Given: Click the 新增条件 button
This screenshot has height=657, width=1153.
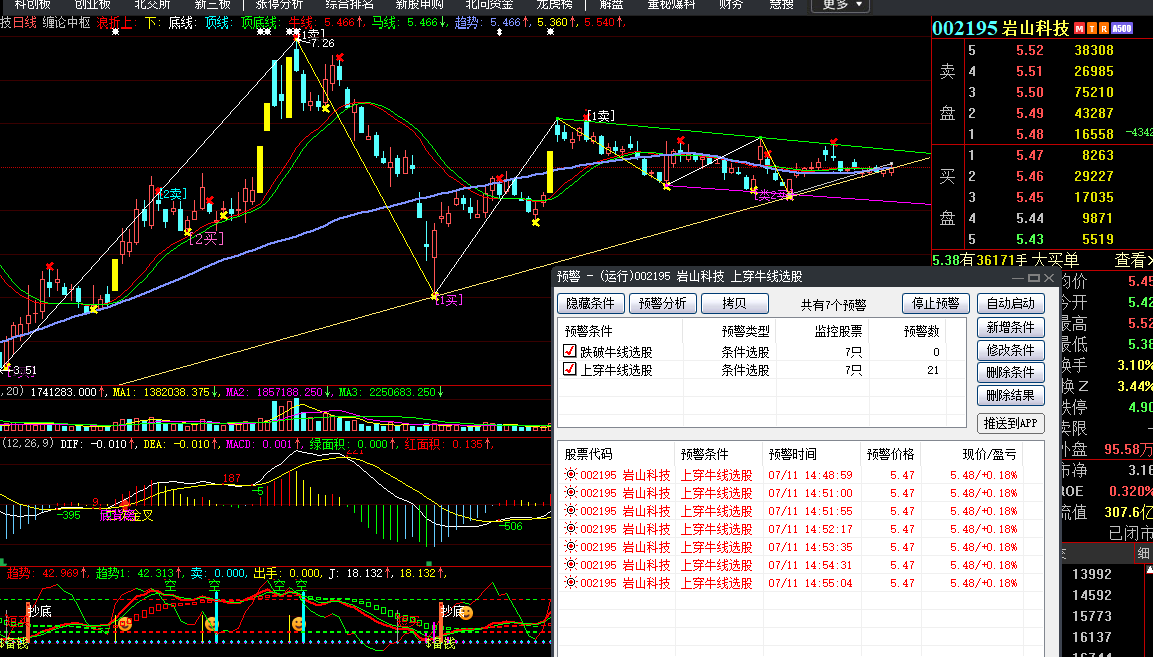Looking at the screenshot, I should (x=1010, y=327).
